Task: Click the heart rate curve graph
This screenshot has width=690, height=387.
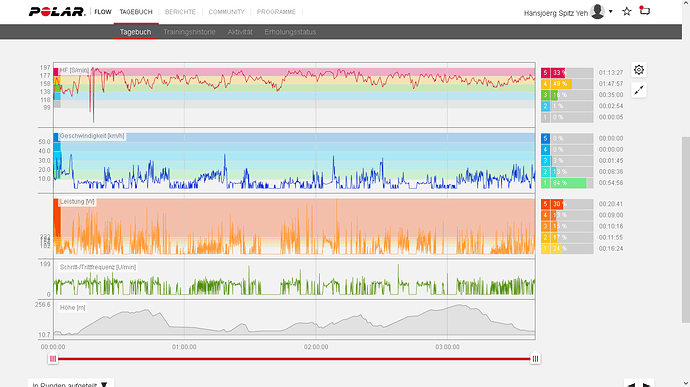Action: [x=294, y=95]
